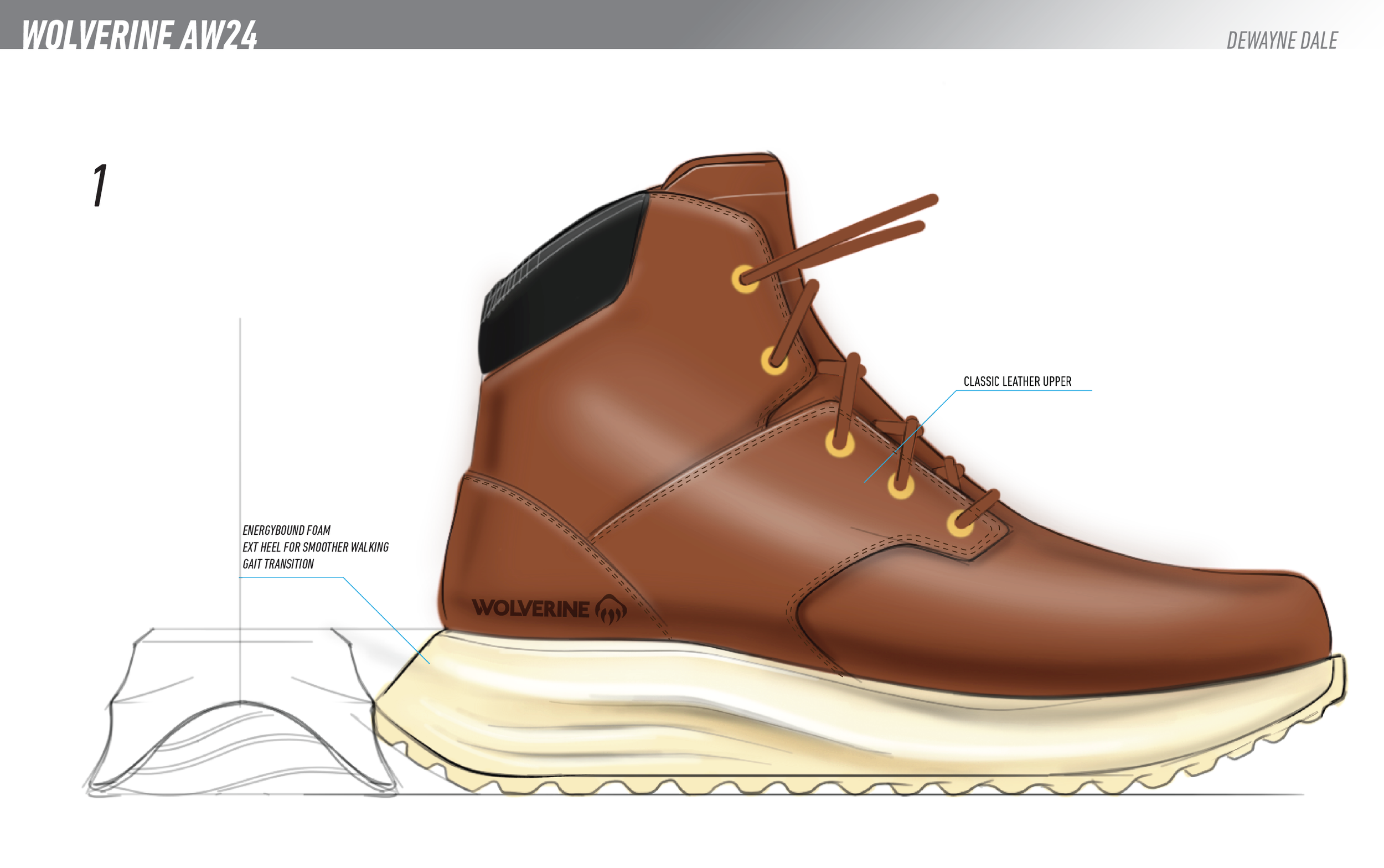
Task: Click the WOLVERINE AW24 title text
Action: pyautogui.click(x=140, y=34)
